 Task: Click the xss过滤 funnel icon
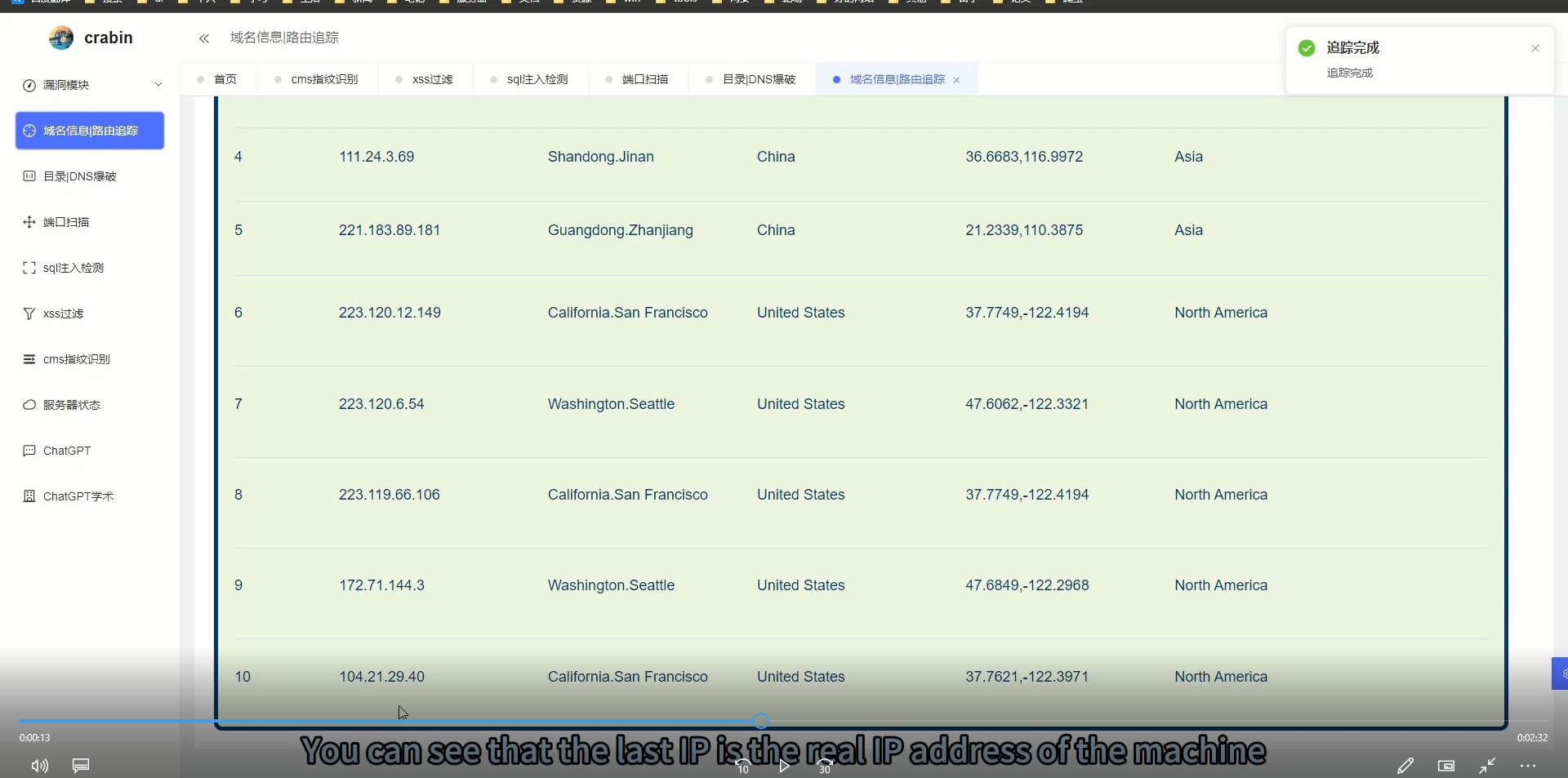point(29,313)
